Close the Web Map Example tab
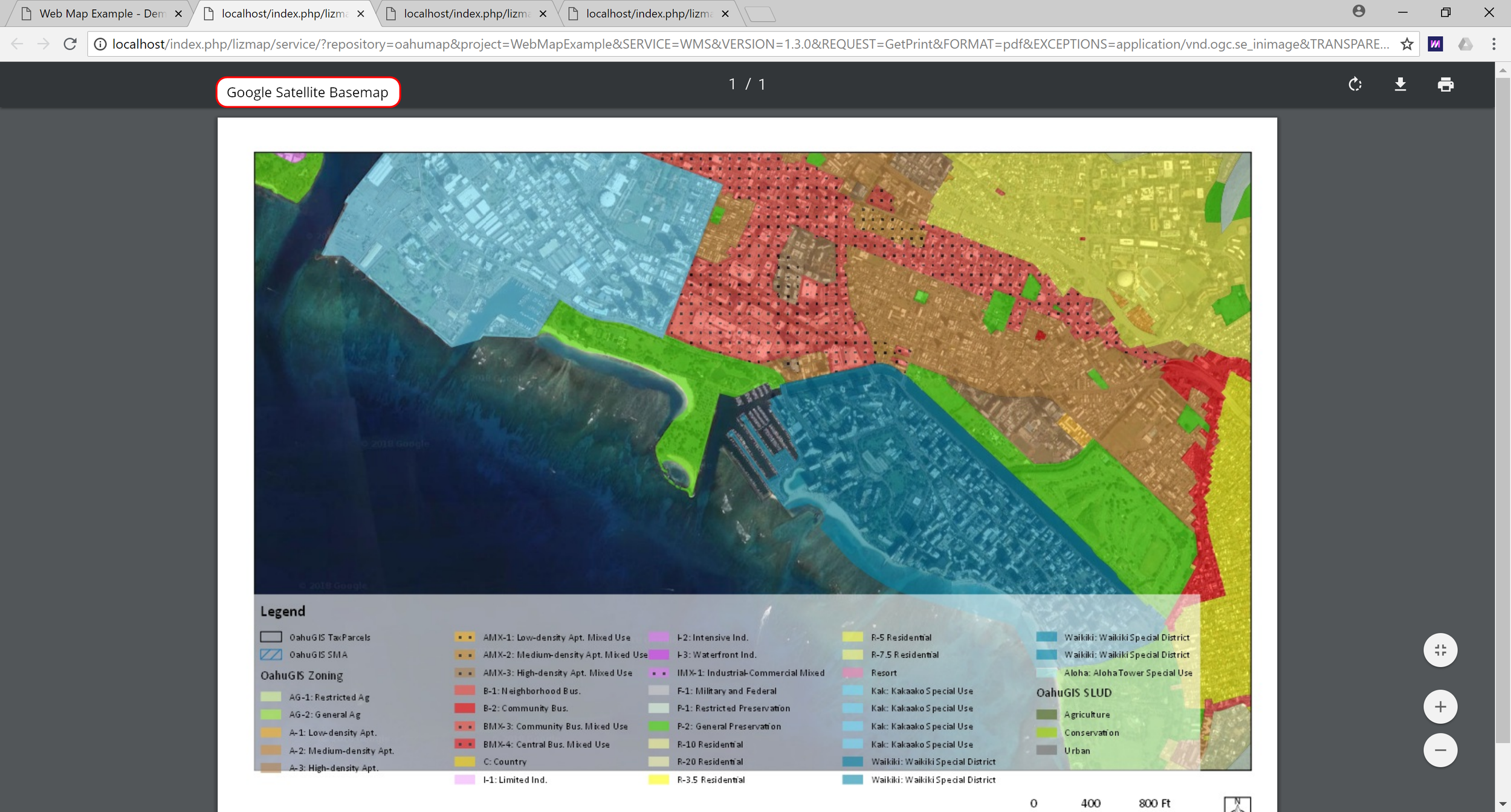This screenshot has height=812, width=1511. tap(178, 13)
